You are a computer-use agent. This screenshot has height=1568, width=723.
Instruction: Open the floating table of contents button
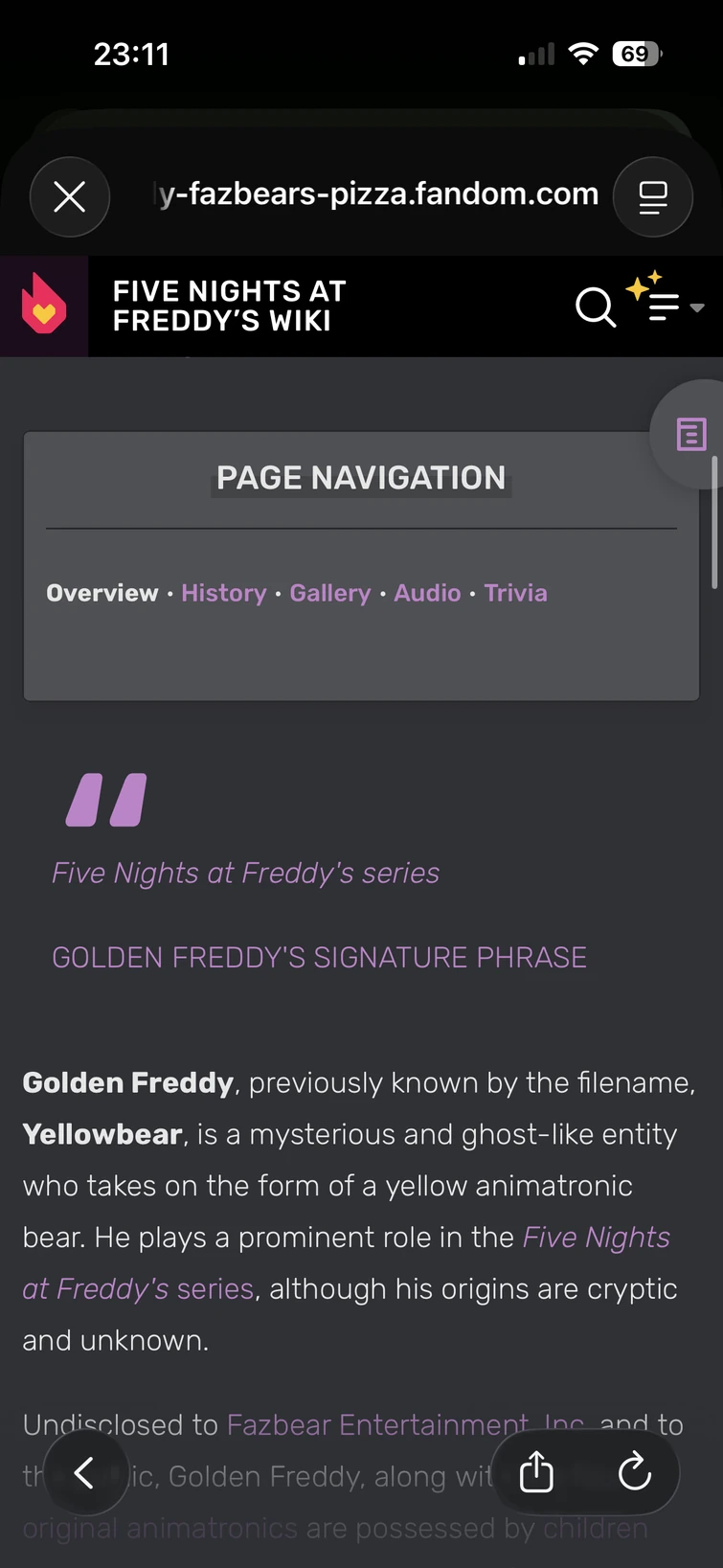(691, 434)
